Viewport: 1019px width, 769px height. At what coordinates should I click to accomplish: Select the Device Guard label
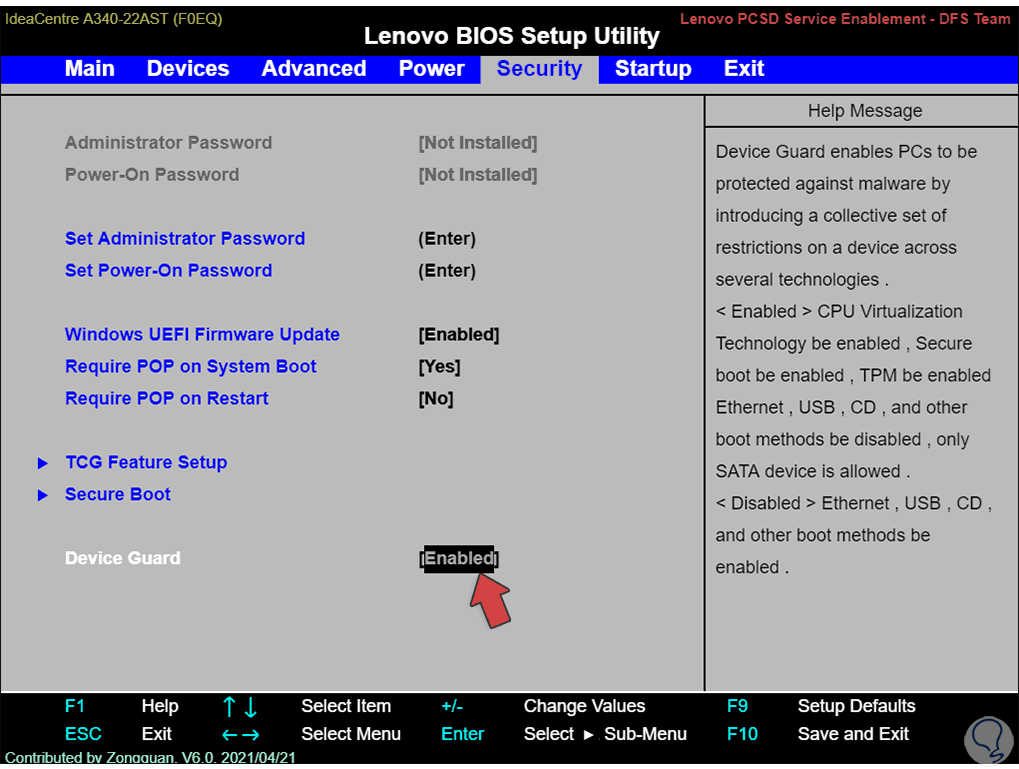(123, 558)
